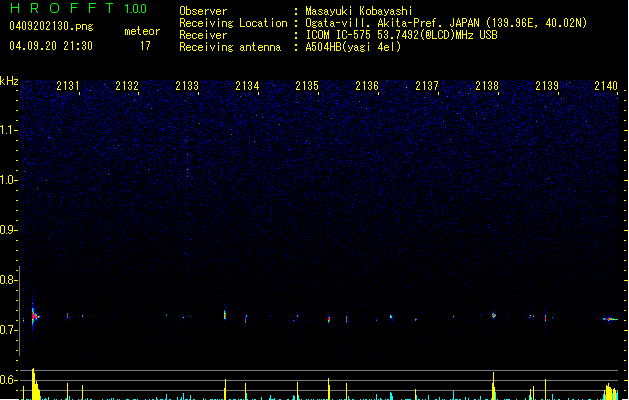Click the 2138 time axis marker
Viewport: 629px width, 400px height.
point(487,86)
